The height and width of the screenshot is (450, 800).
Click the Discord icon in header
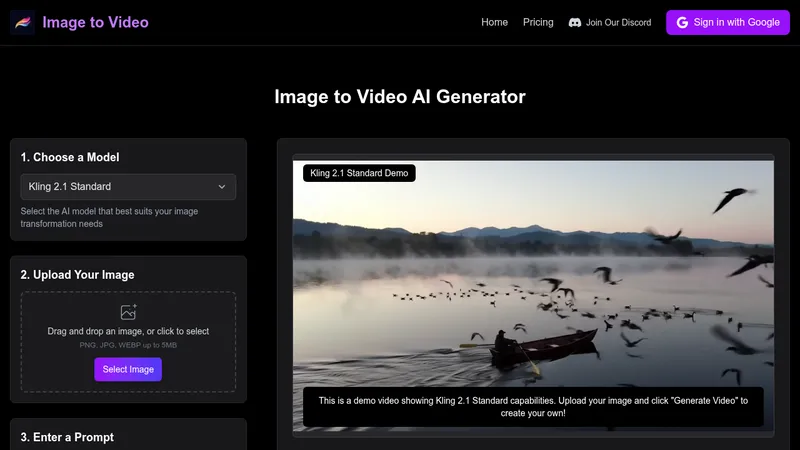575,22
